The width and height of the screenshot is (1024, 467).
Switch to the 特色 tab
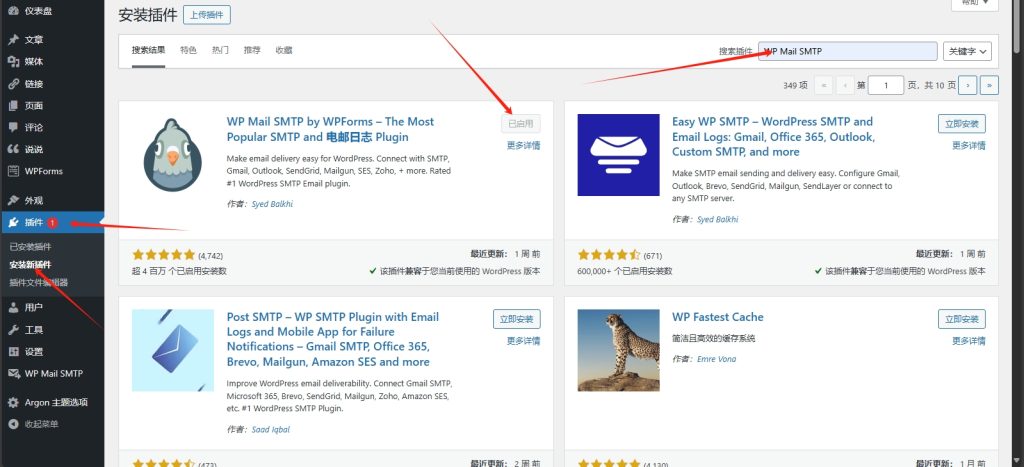tap(188, 50)
